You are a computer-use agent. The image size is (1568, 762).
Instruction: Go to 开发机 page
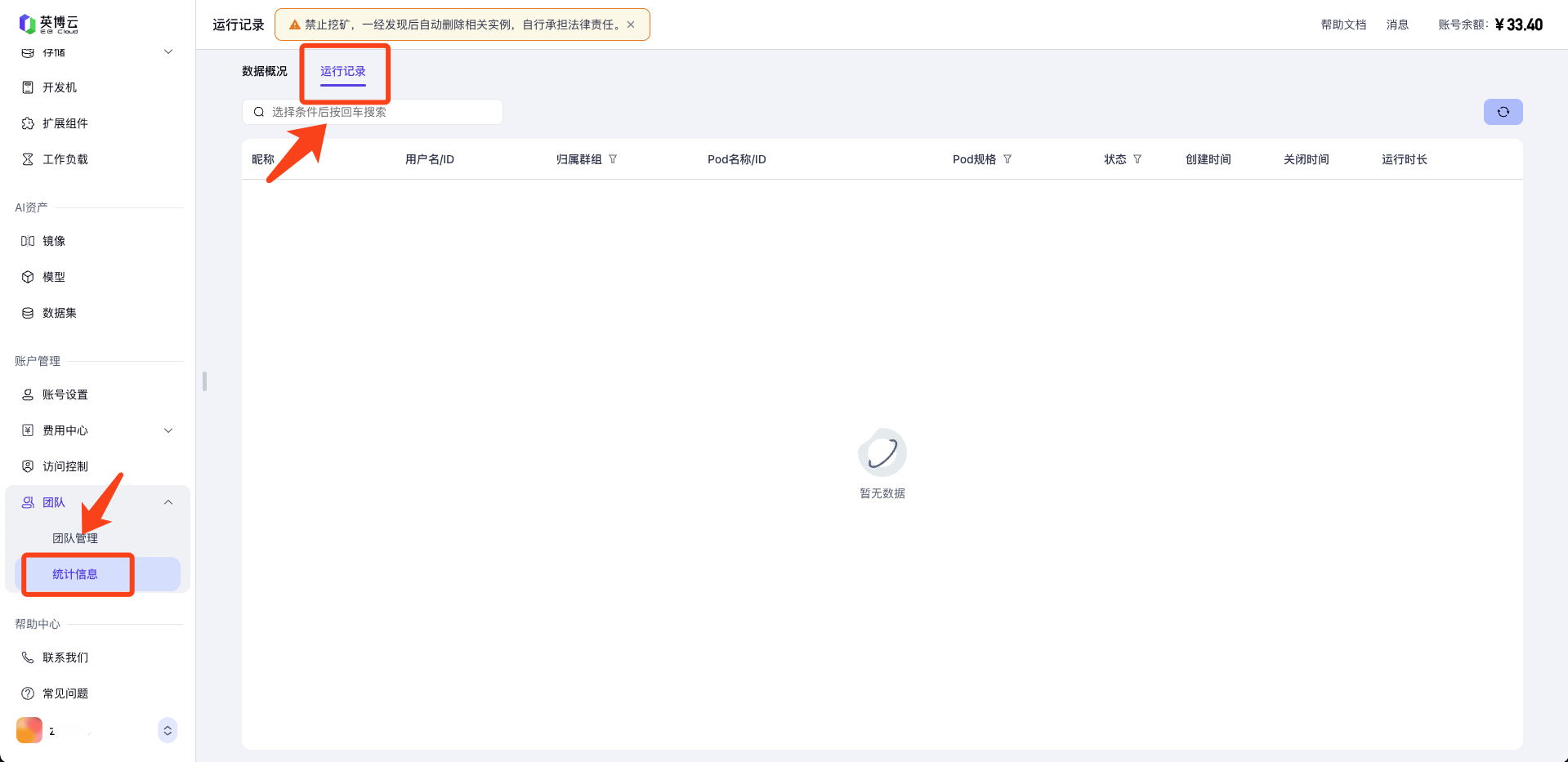(59, 87)
